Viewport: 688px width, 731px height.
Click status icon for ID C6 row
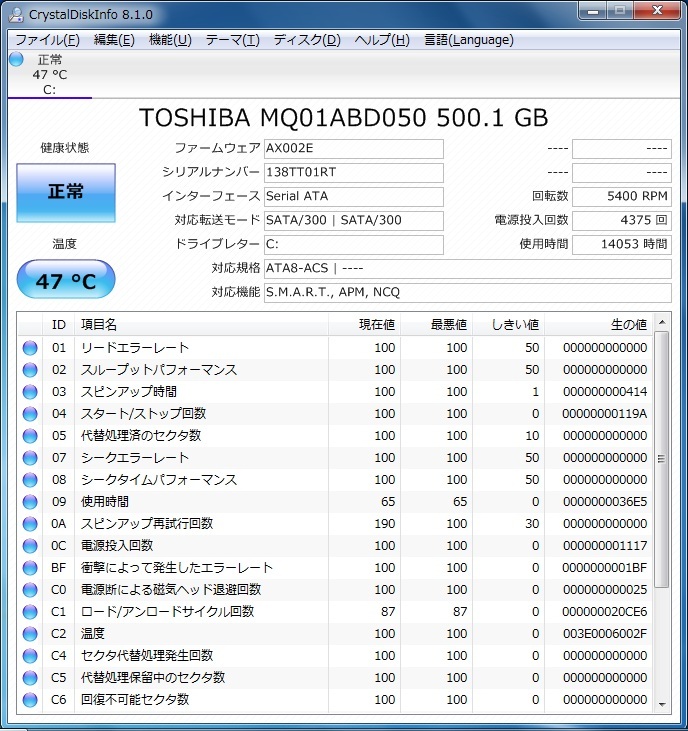click(30, 699)
